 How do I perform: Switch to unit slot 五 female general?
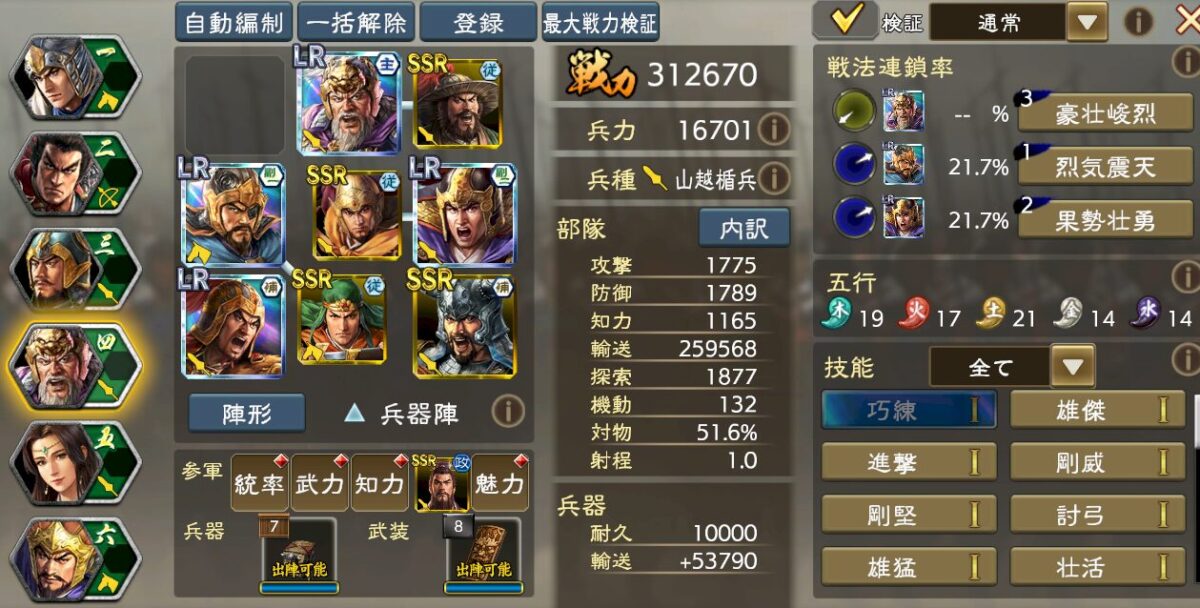[75, 462]
